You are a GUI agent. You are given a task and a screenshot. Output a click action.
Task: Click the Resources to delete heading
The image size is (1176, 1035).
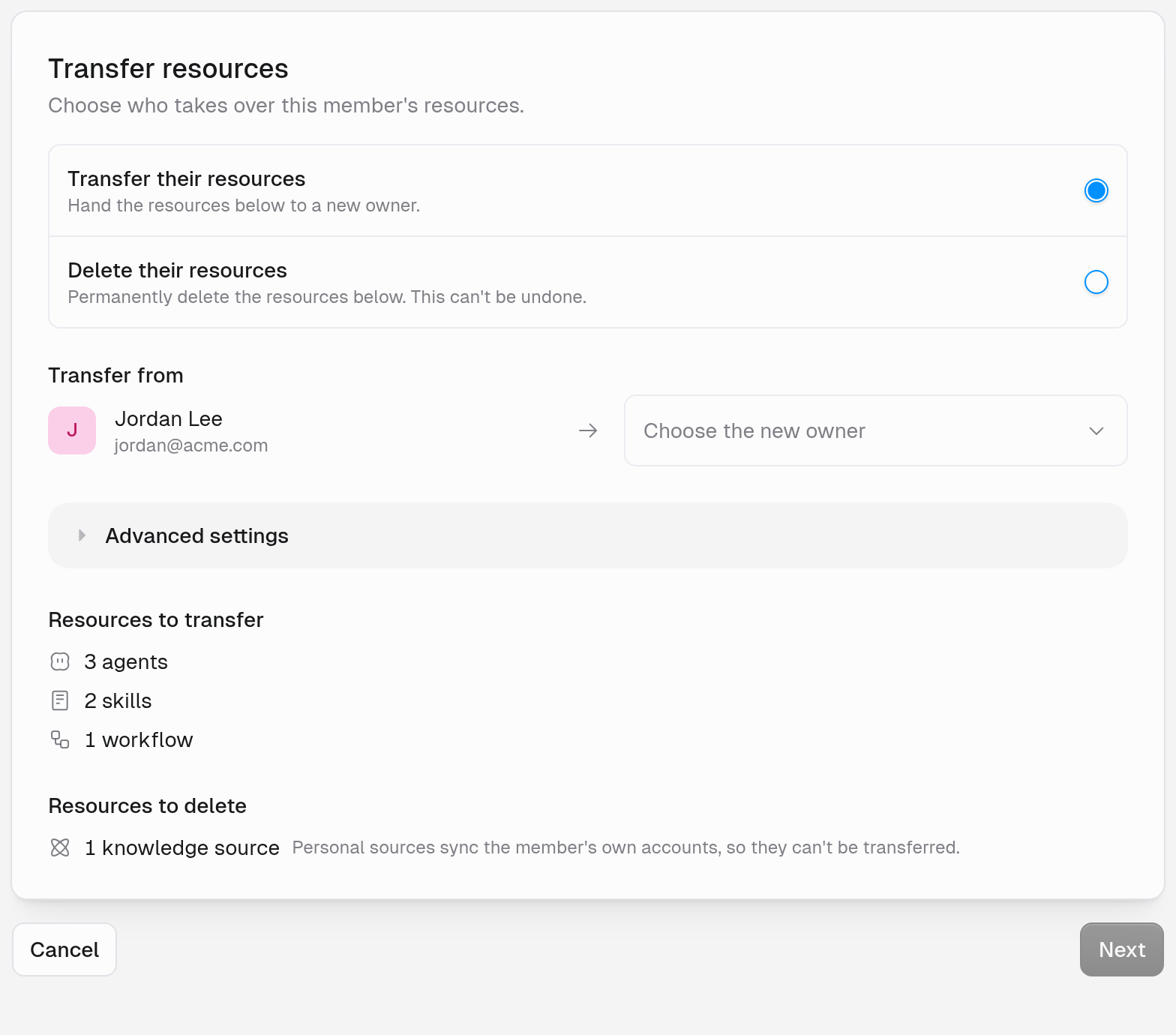pyautogui.click(x=148, y=805)
